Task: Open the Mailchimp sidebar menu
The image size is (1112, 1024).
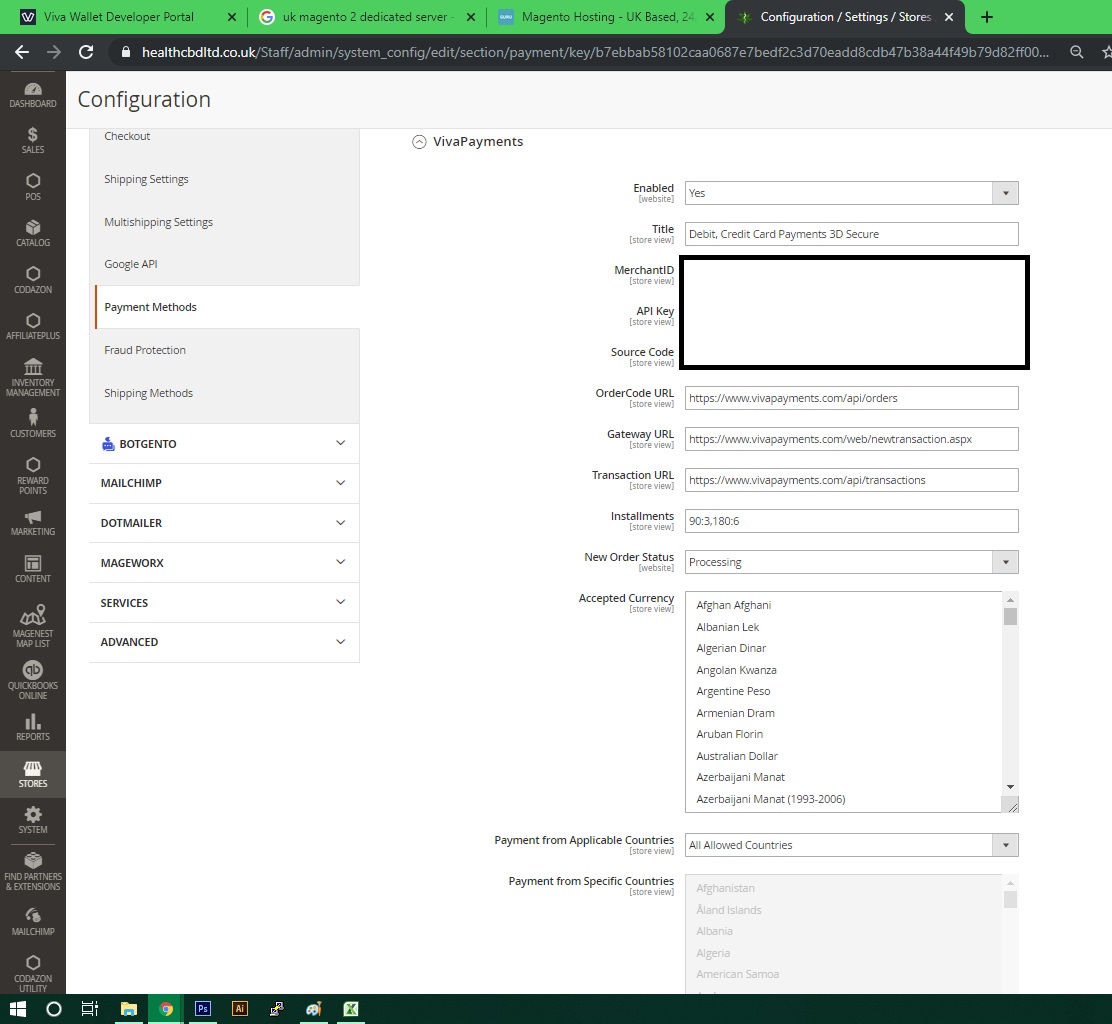Action: (33, 922)
